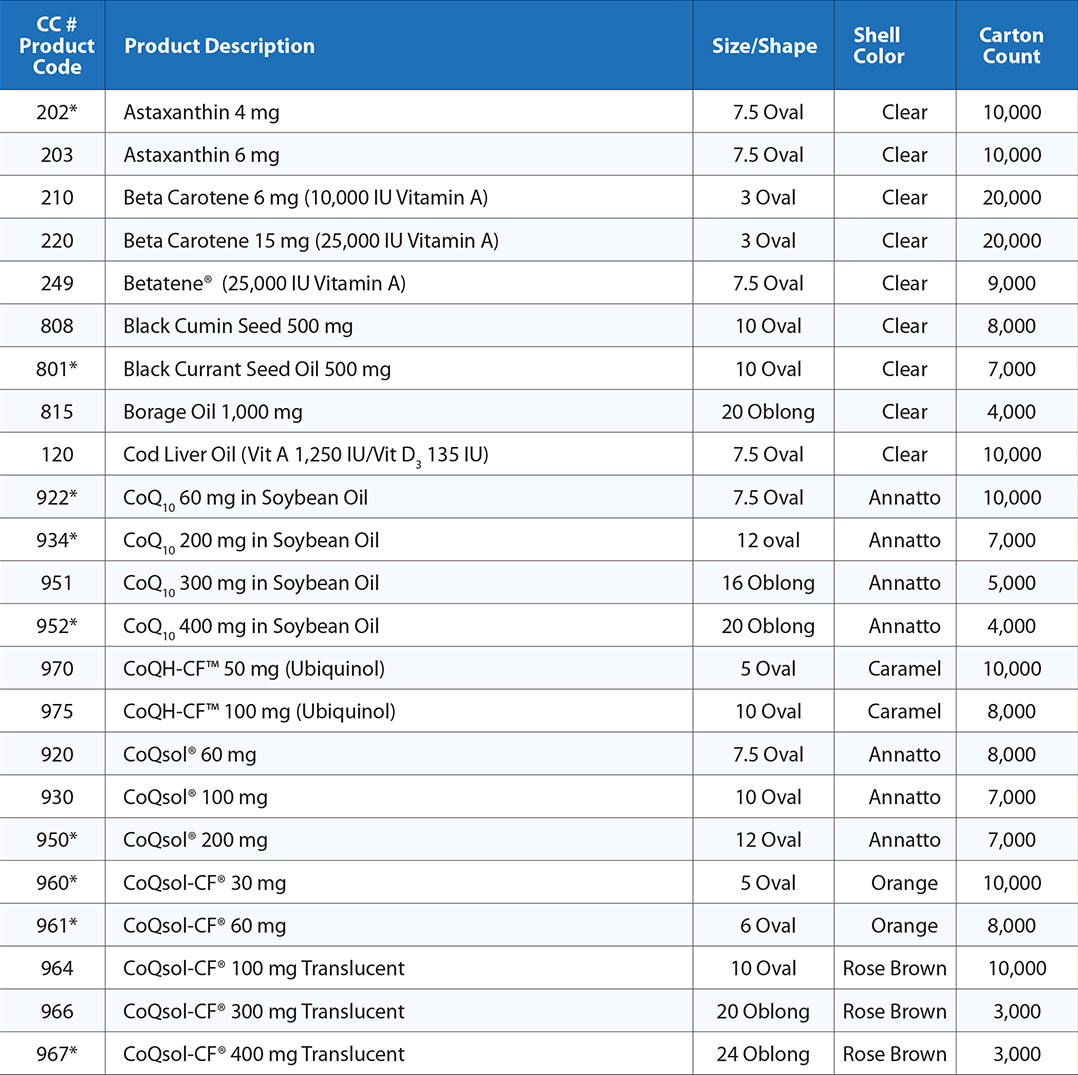Select the Cod Liver Oil description cell
Viewport: 1078px width, 1075px height.
pyautogui.click(x=305, y=455)
